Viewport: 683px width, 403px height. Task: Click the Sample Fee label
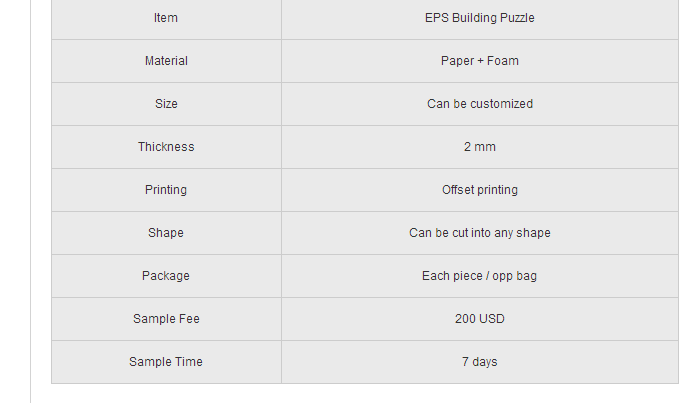point(166,319)
